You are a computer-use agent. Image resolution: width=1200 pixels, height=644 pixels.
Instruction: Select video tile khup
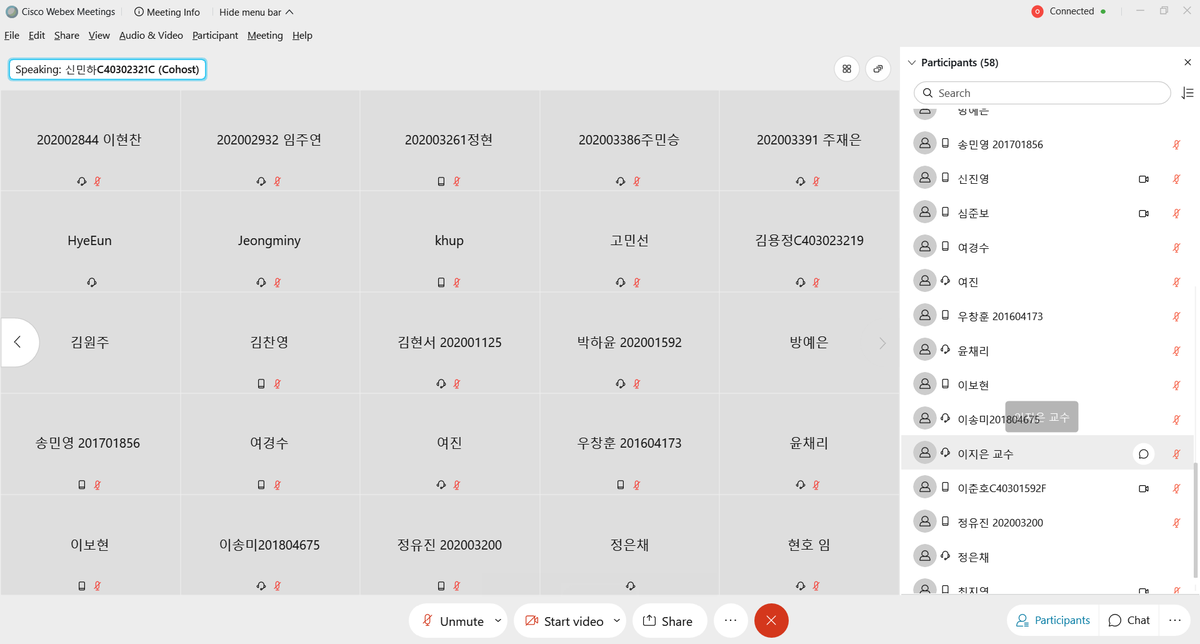point(450,242)
